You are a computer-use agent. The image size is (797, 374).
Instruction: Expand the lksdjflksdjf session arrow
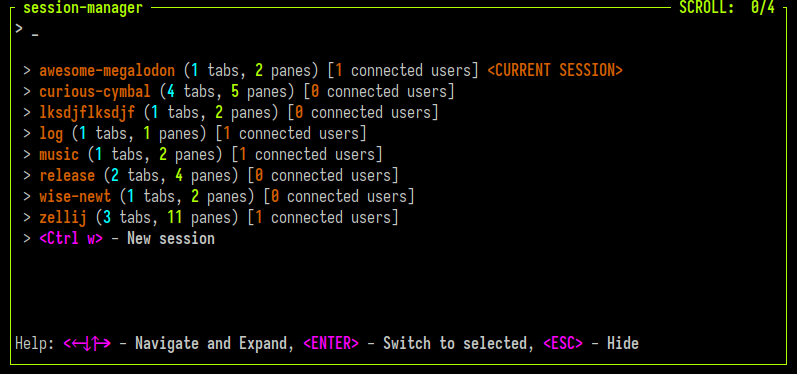(x=27, y=113)
